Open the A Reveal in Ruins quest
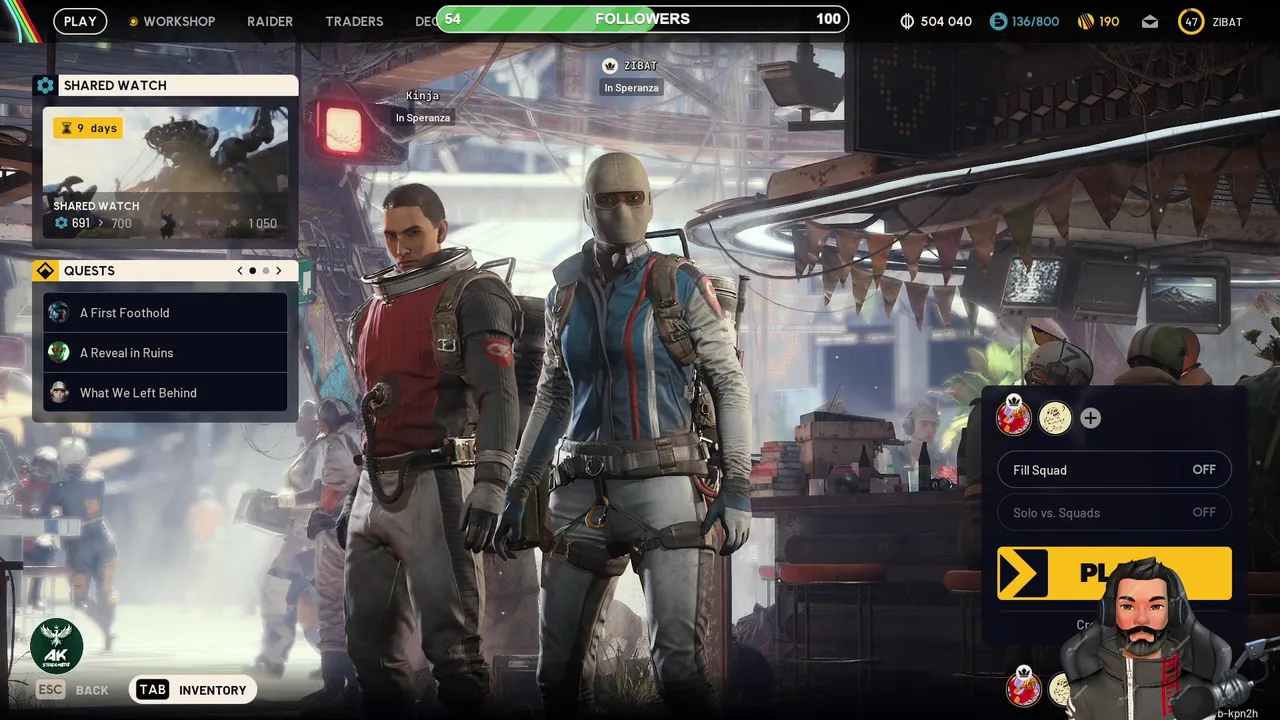This screenshot has height=720, width=1280. (166, 353)
